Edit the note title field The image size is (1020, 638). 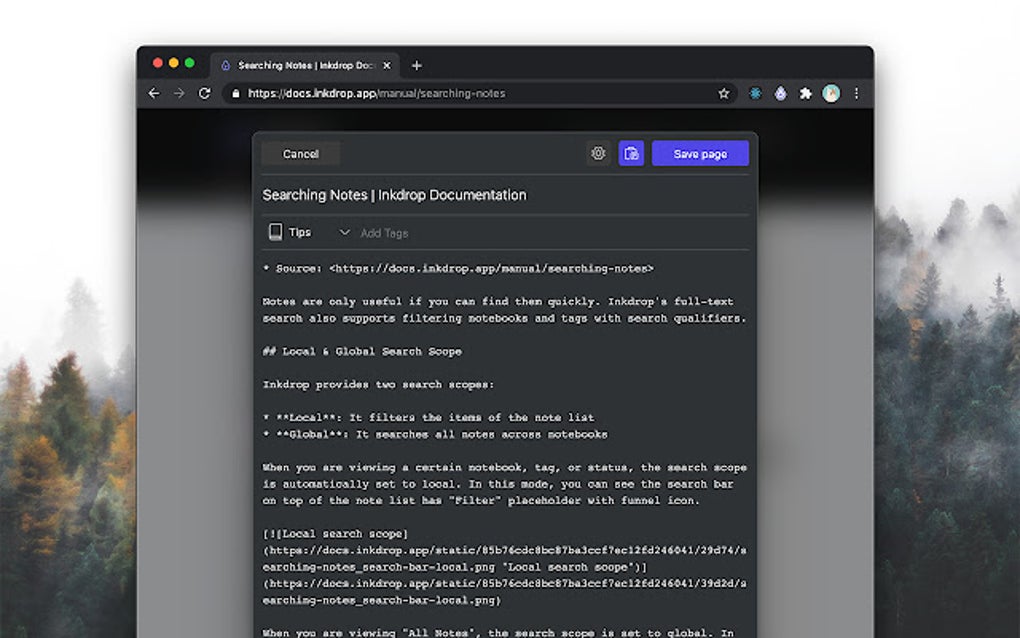[394, 194]
